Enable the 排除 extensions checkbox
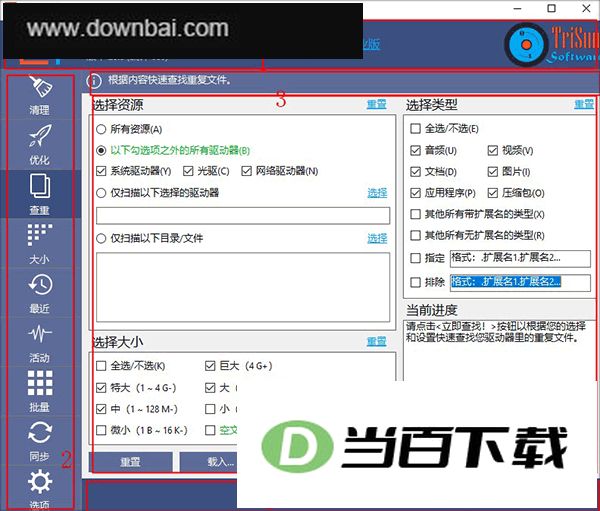 [x=415, y=282]
